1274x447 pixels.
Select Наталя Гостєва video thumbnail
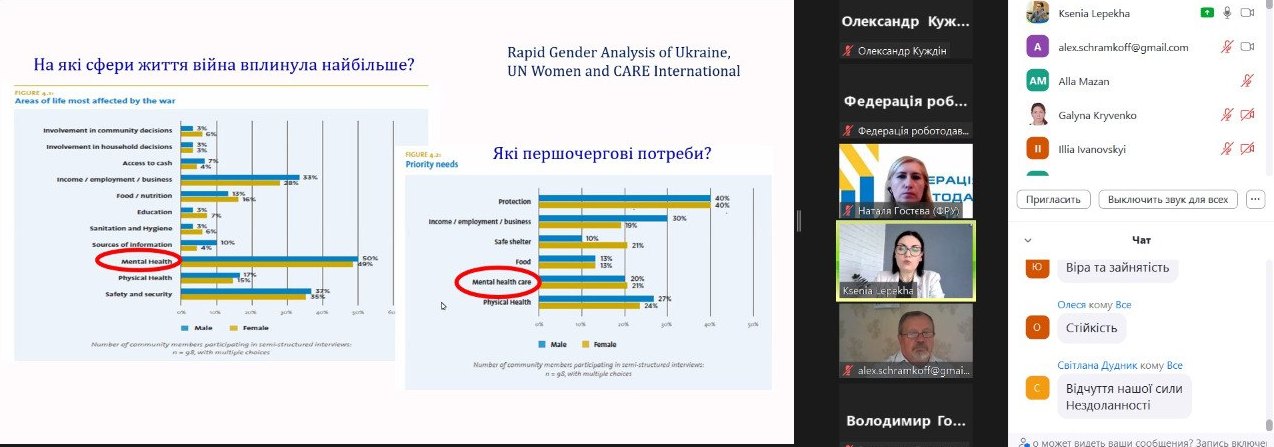coord(905,180)
